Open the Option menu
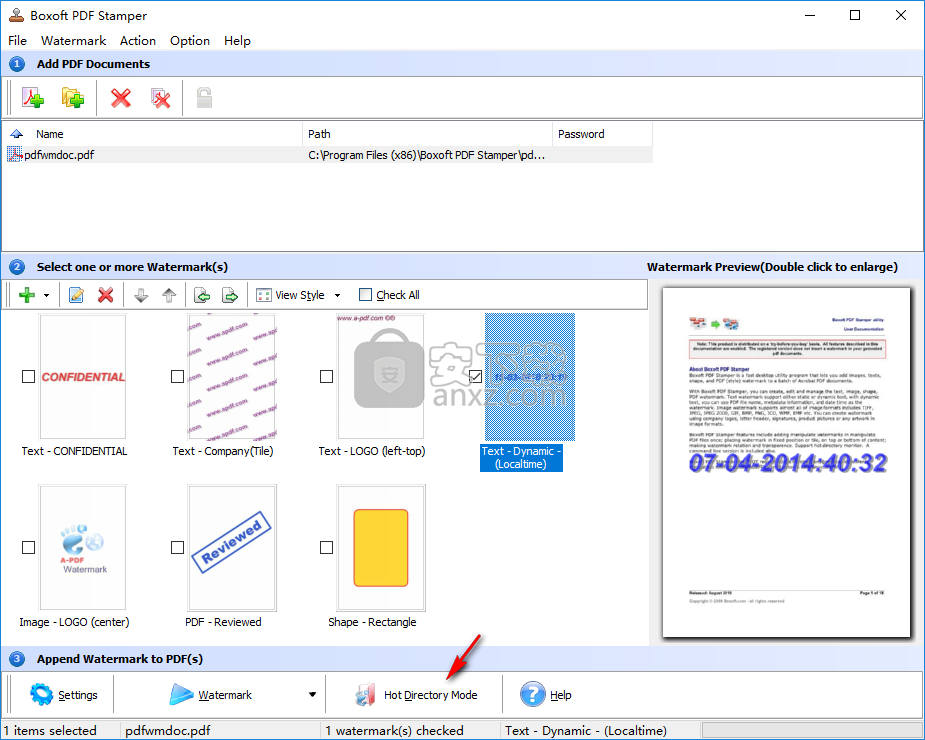925x740 pixels. 190,41
